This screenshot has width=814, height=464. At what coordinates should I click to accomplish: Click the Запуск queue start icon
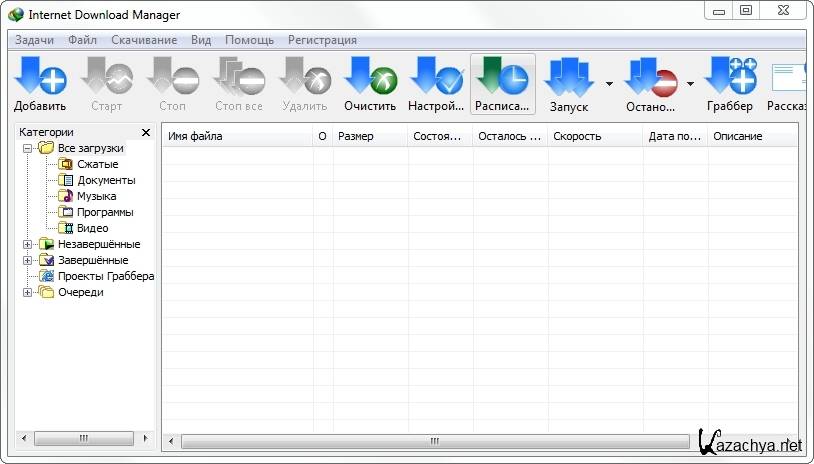click(x=569, y=78)
